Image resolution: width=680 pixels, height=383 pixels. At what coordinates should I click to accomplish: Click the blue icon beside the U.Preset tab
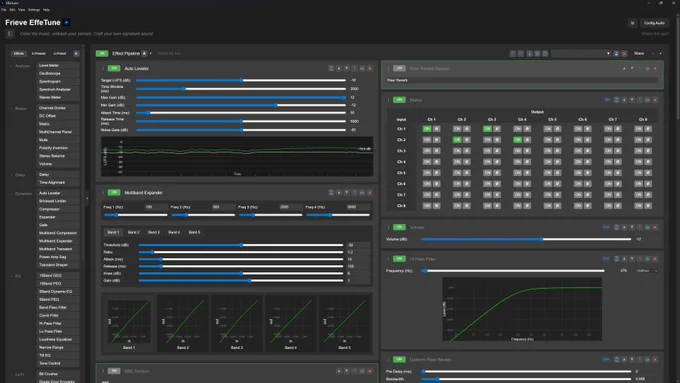pyautogui.click(x=76, y=53)
